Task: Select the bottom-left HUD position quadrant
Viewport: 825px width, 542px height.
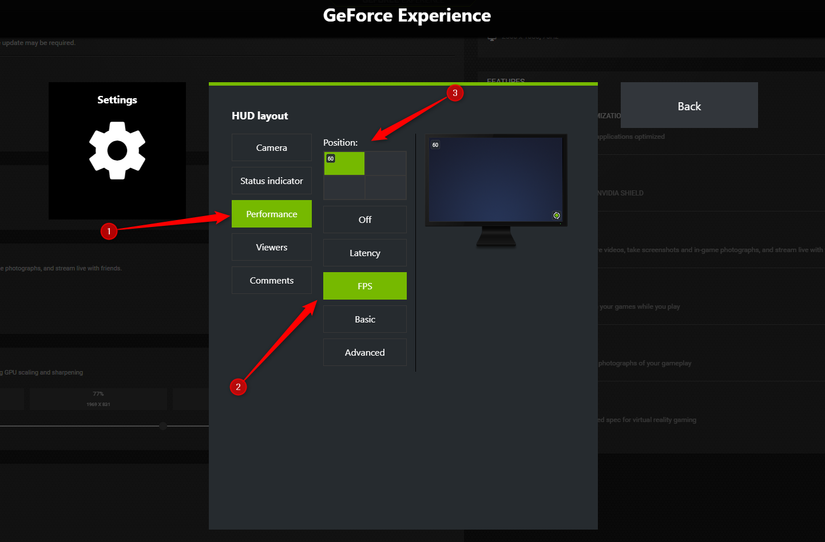Action: [344, 187]
